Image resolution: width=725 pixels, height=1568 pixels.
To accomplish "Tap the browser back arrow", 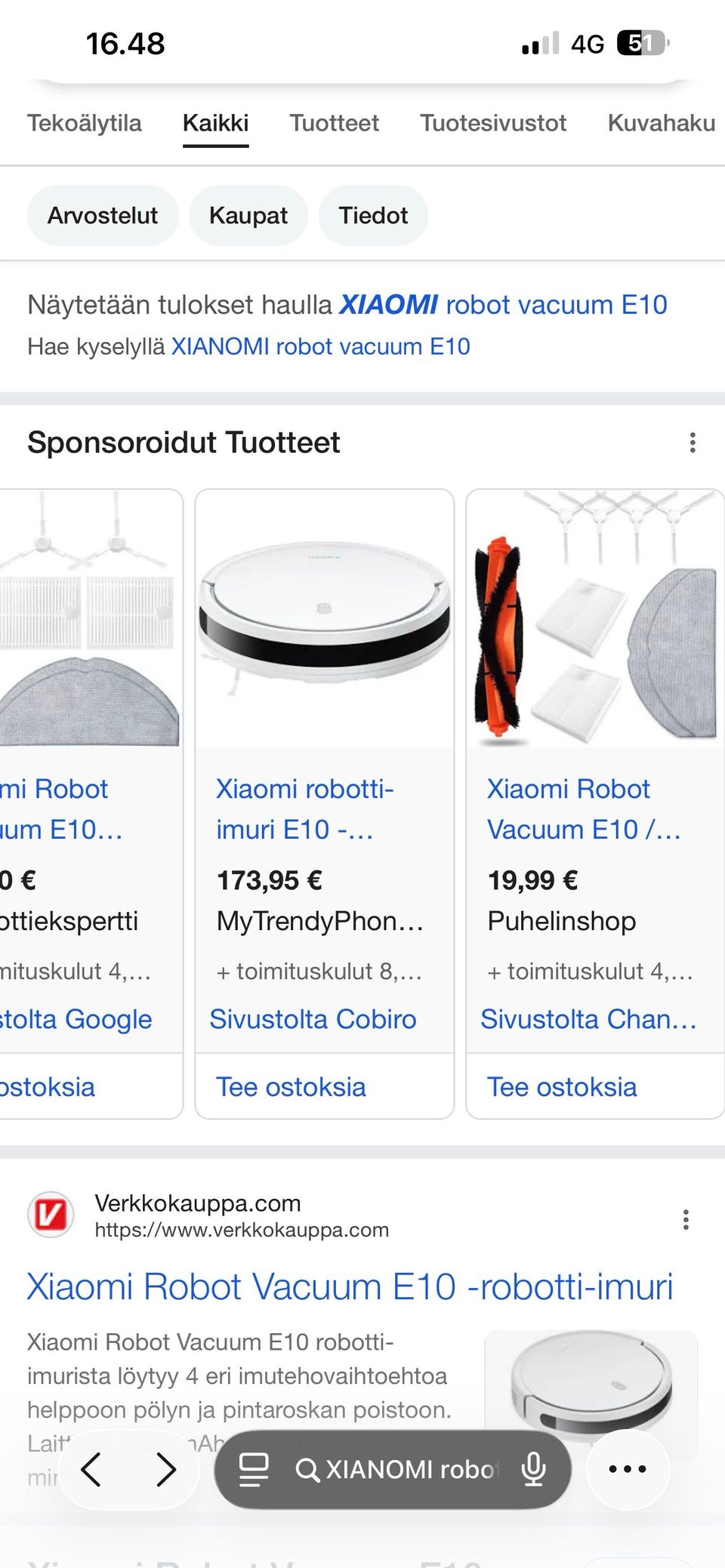I will click(91, 1470).
